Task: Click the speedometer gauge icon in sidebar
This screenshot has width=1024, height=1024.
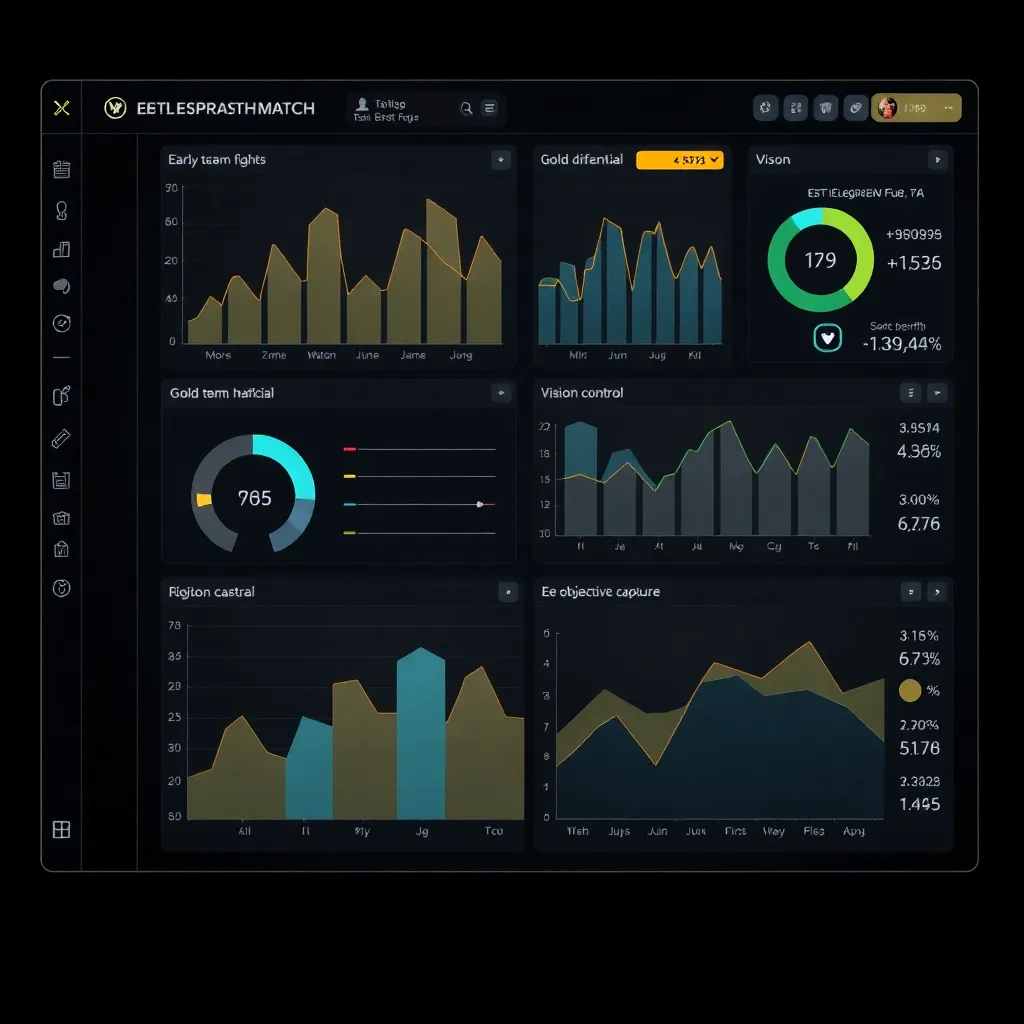Action: pyautogui.click(x=61, y=324)
